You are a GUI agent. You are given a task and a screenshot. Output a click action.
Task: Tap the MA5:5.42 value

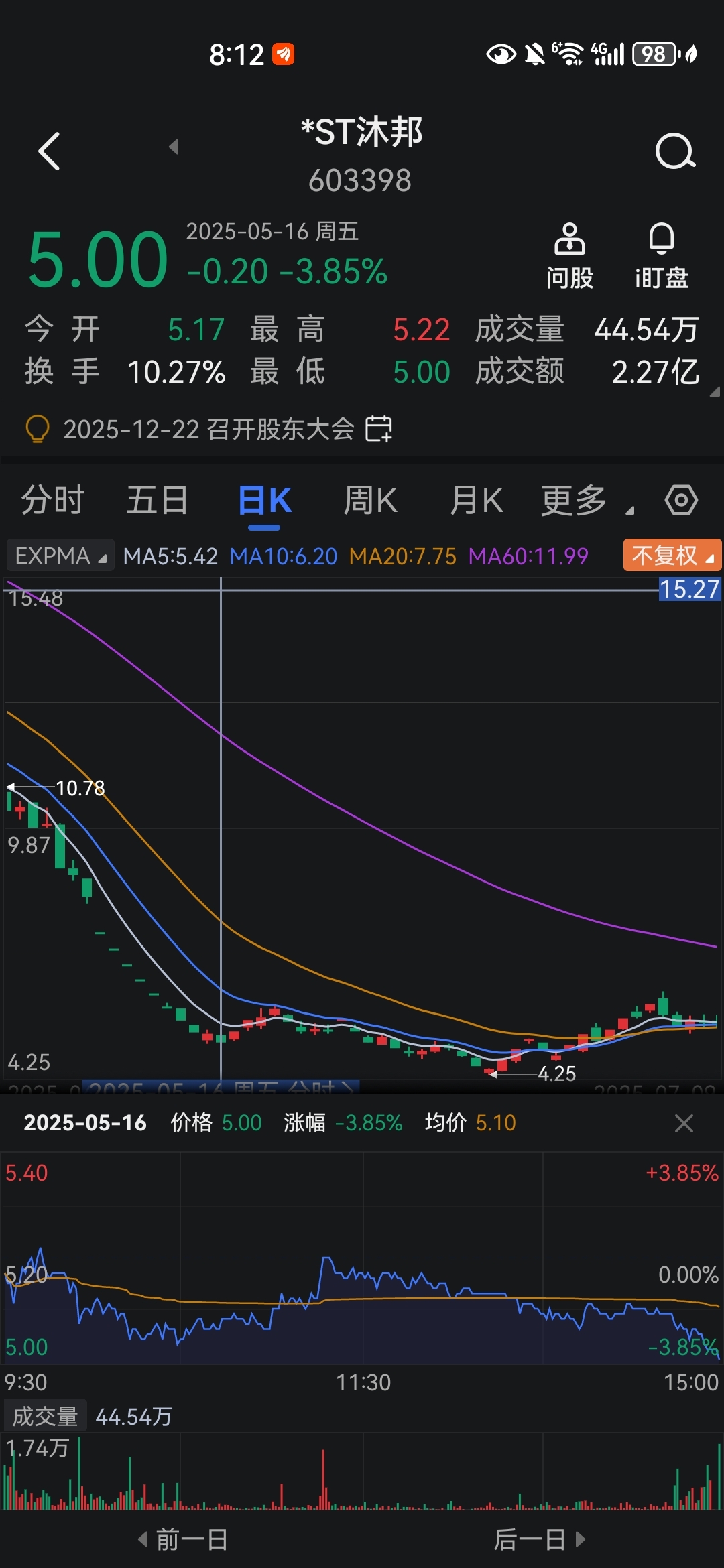[170, 556]
